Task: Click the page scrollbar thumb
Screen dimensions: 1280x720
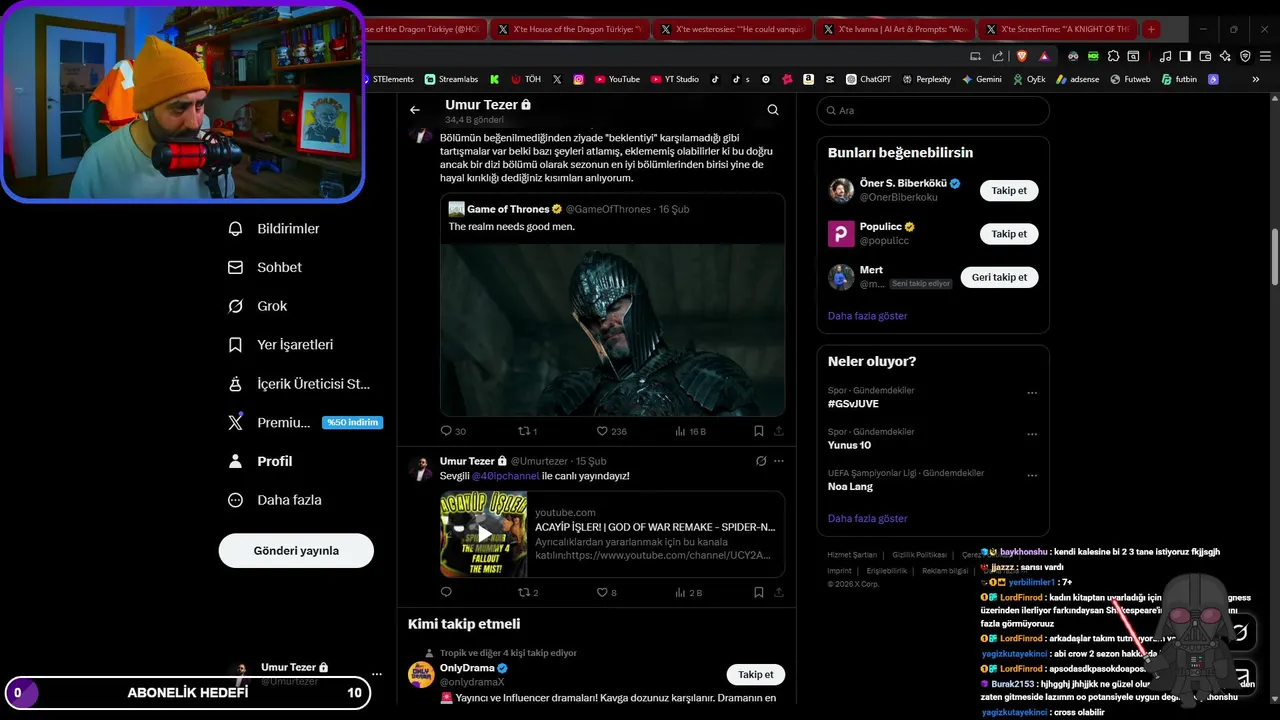Action: coord(1274,257)
